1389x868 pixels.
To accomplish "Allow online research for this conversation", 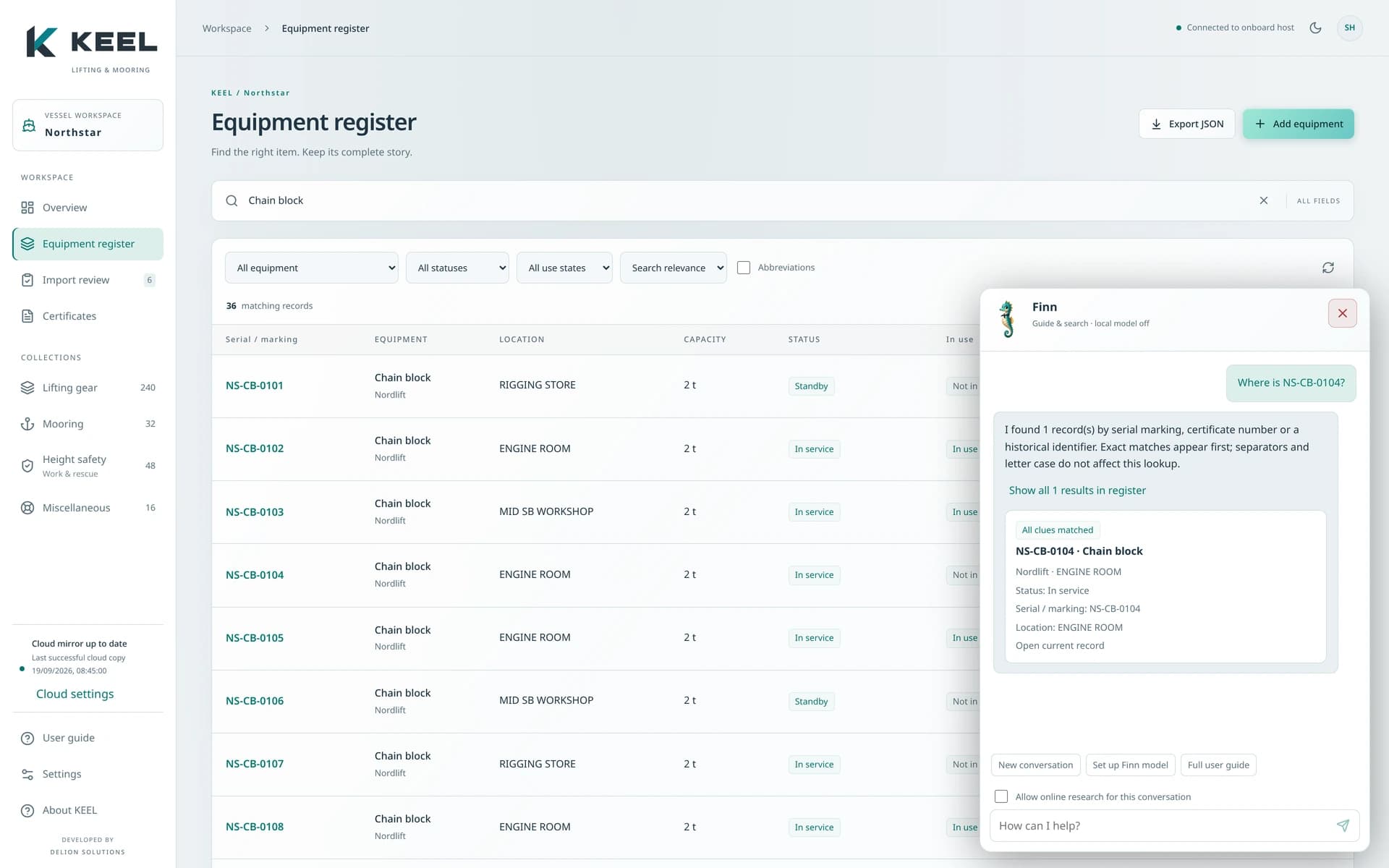I will pos(1001,796).
